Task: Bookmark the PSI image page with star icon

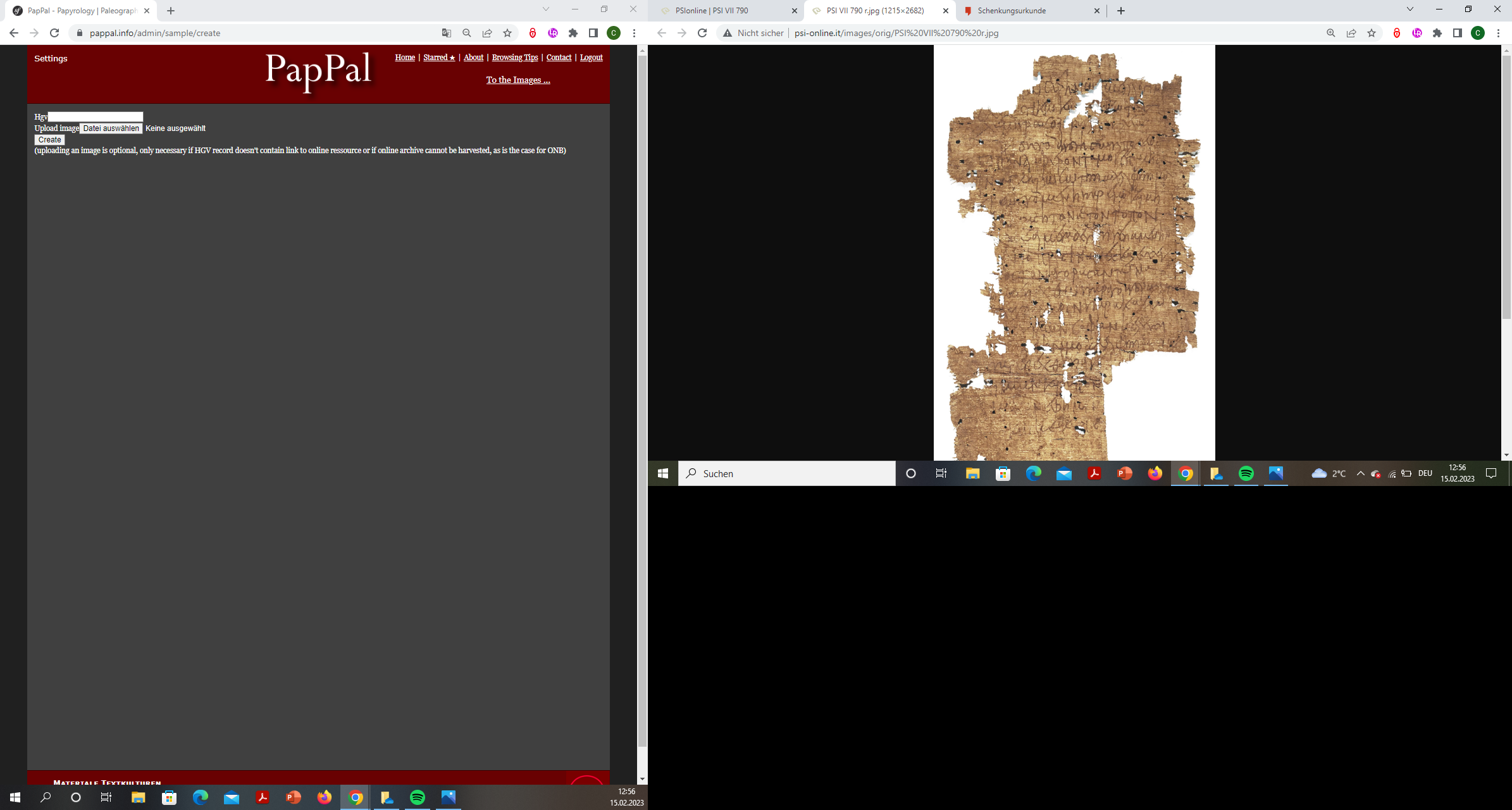Action: [1372, 33]
